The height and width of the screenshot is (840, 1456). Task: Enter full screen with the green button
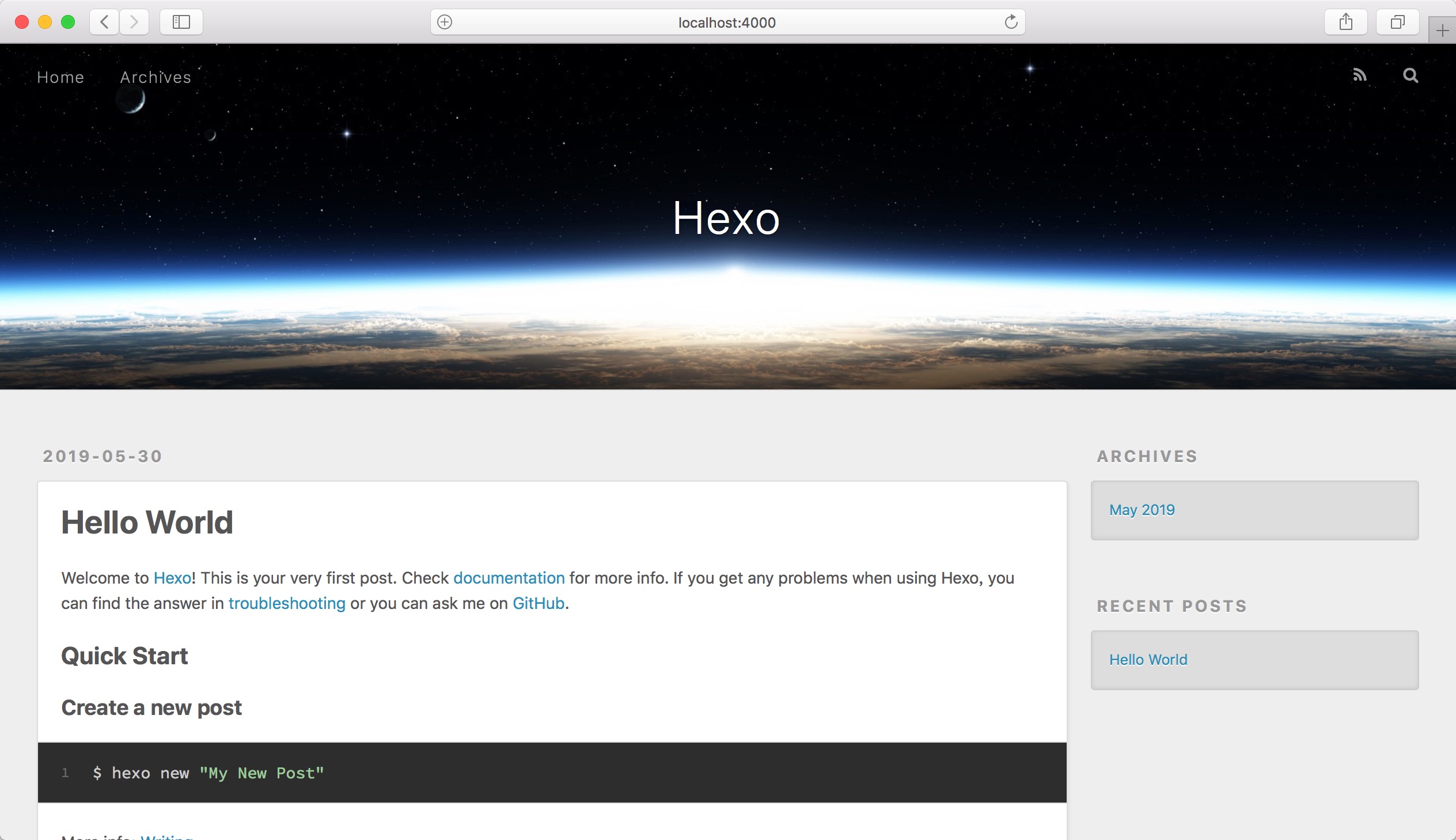pos(68,22)
